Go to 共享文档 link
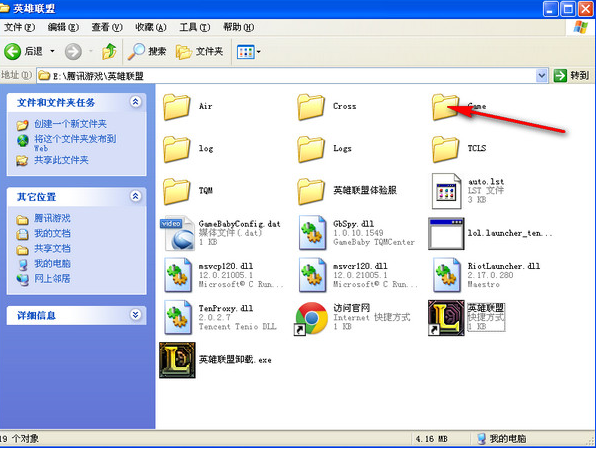The width and height of the screenshot is (597, 449). pos(53,249)
